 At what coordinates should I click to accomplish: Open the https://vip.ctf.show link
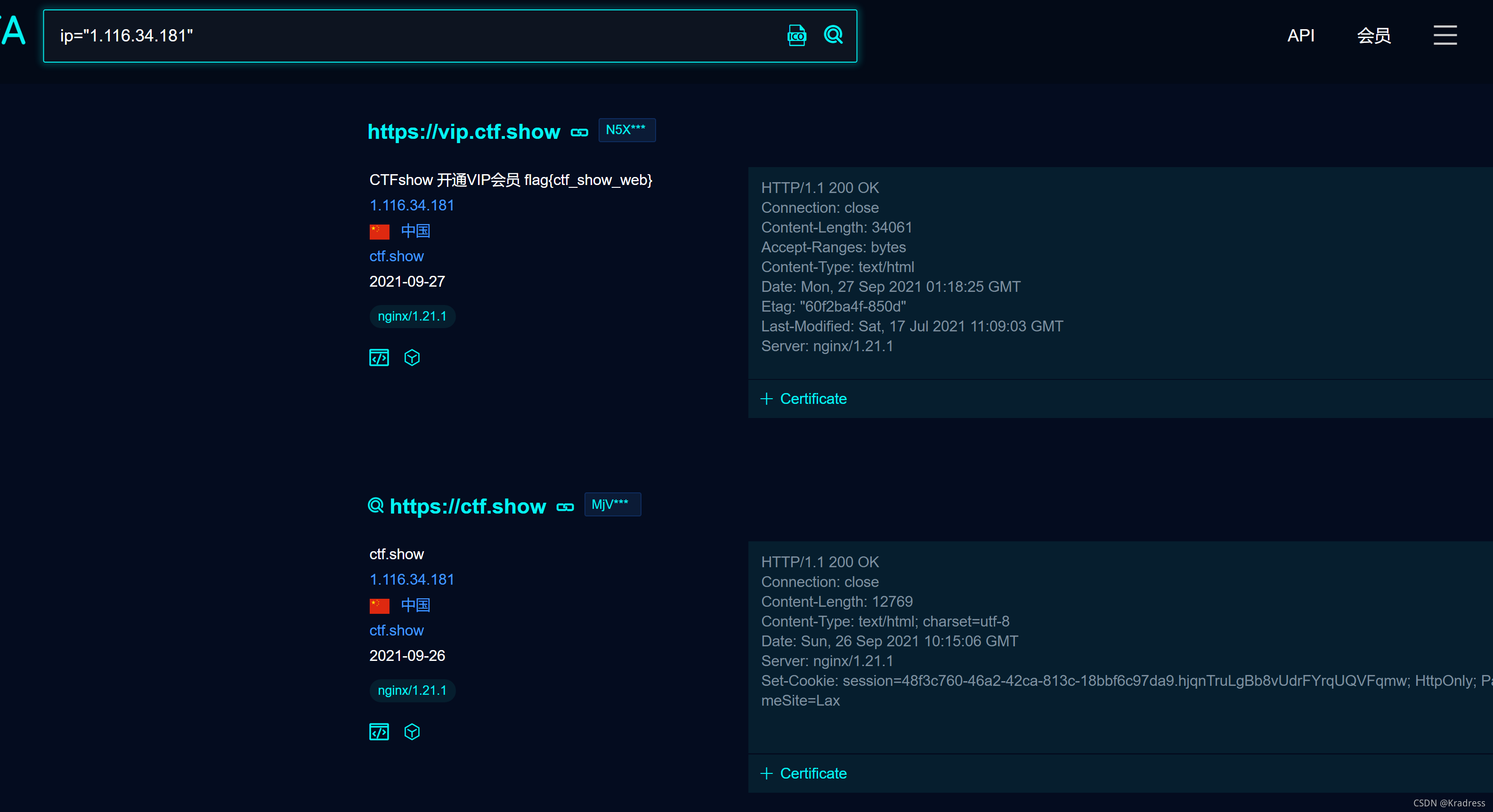pyautogui.click(x=463, y=132)
